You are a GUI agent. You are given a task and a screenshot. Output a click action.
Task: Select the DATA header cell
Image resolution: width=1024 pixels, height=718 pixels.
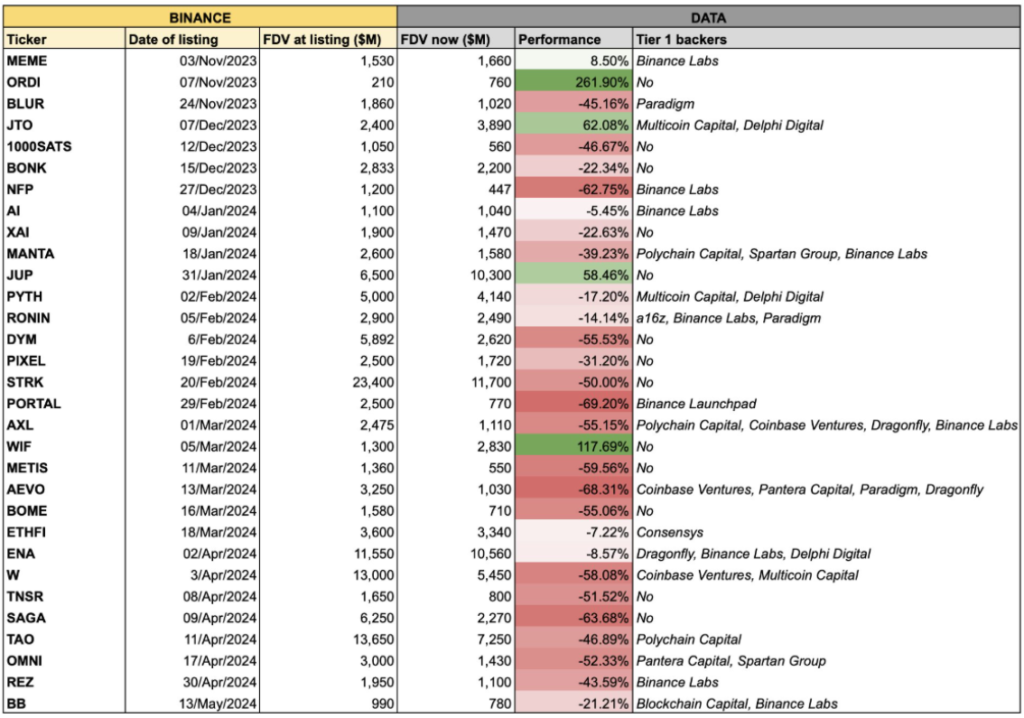click(708, 17)
